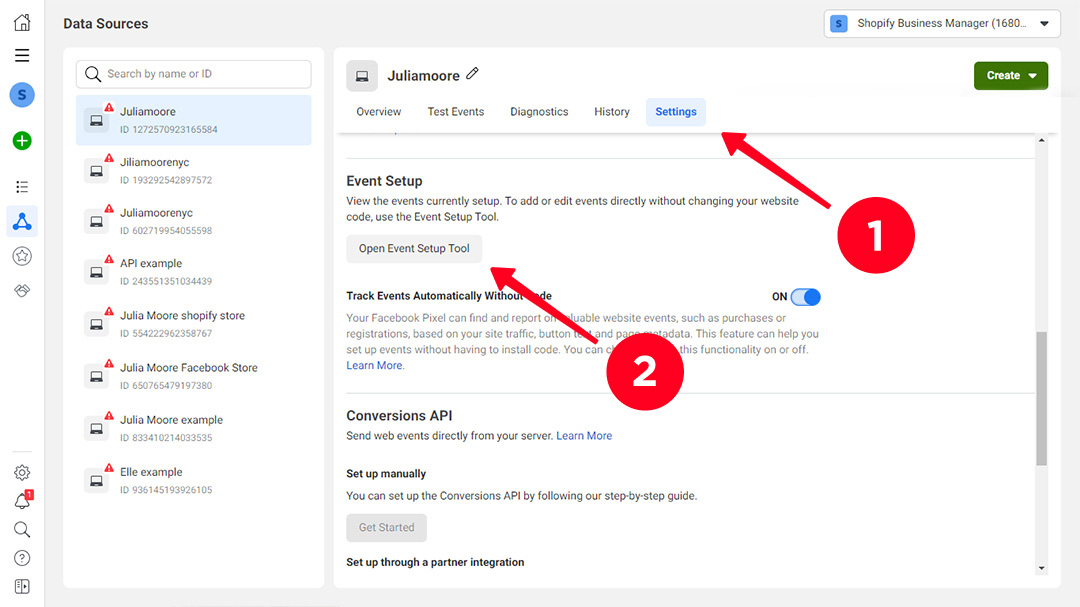Select Juliamoorenyc data source
The image size is (1080, 607).
(194, 221)
